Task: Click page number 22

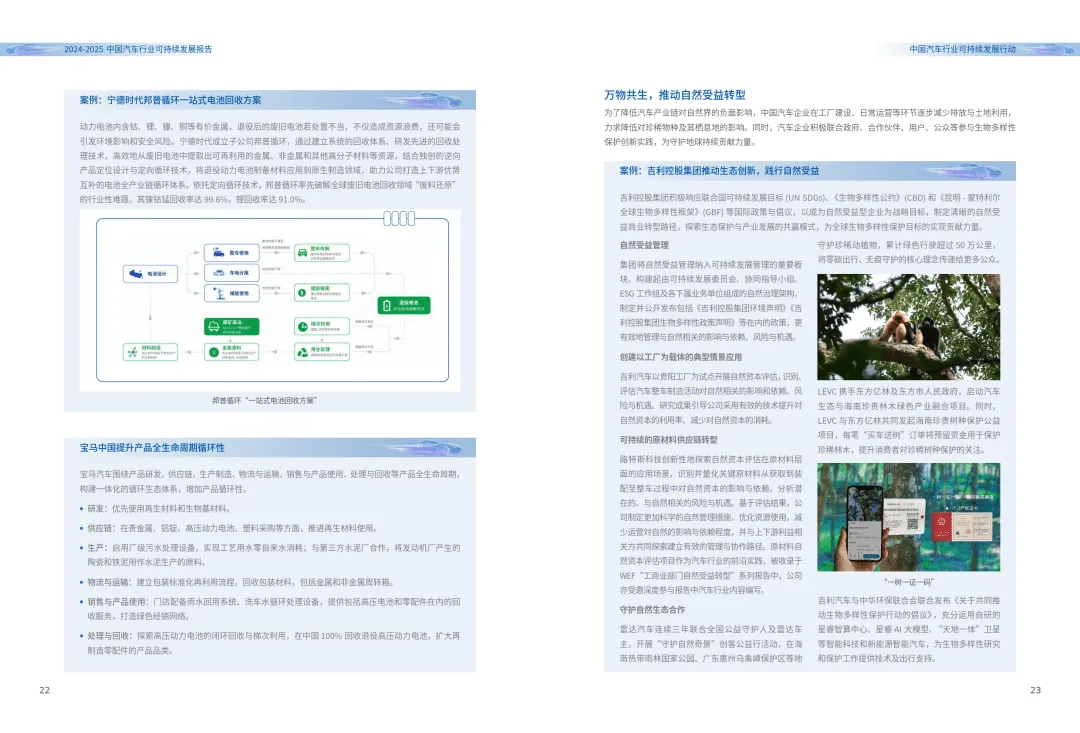Action: [45, 690]
